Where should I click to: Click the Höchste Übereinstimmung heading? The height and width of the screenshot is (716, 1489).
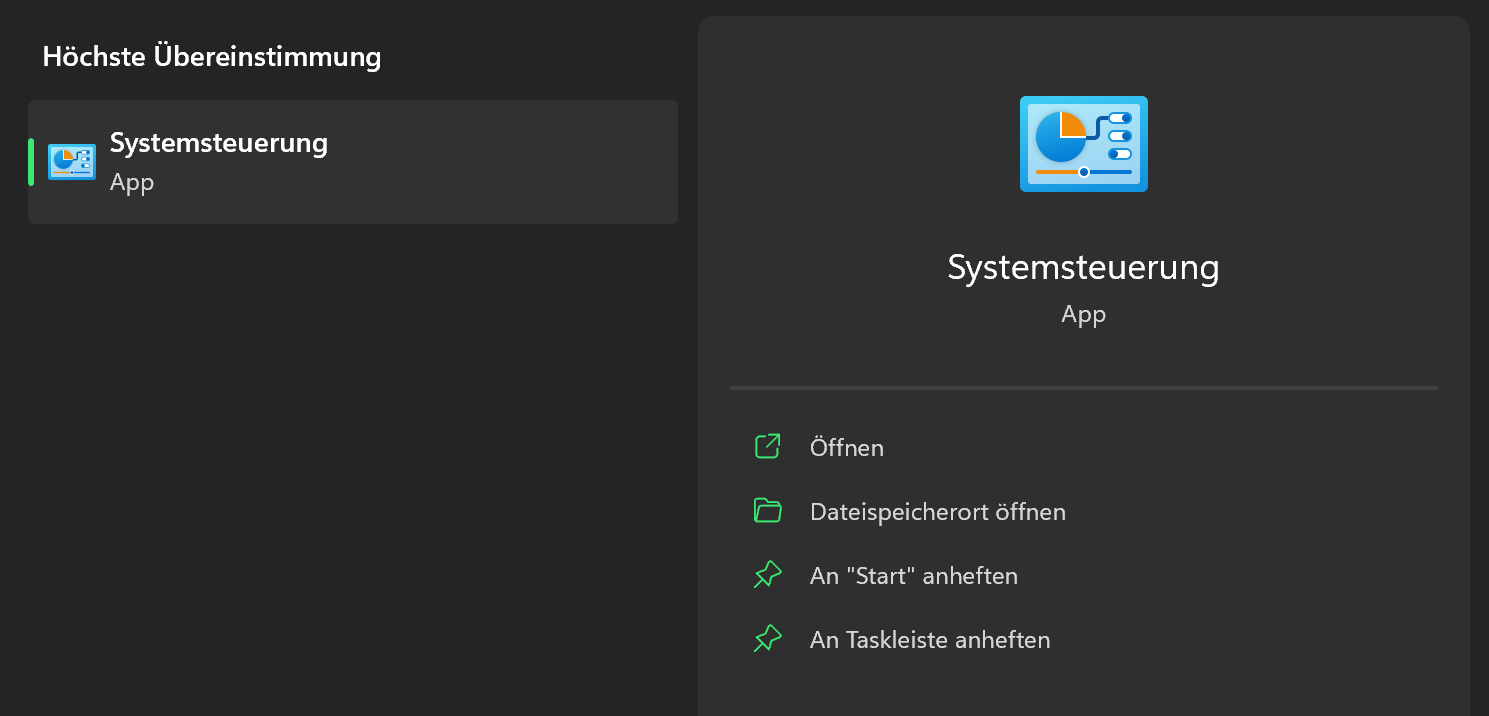(212, 57)
